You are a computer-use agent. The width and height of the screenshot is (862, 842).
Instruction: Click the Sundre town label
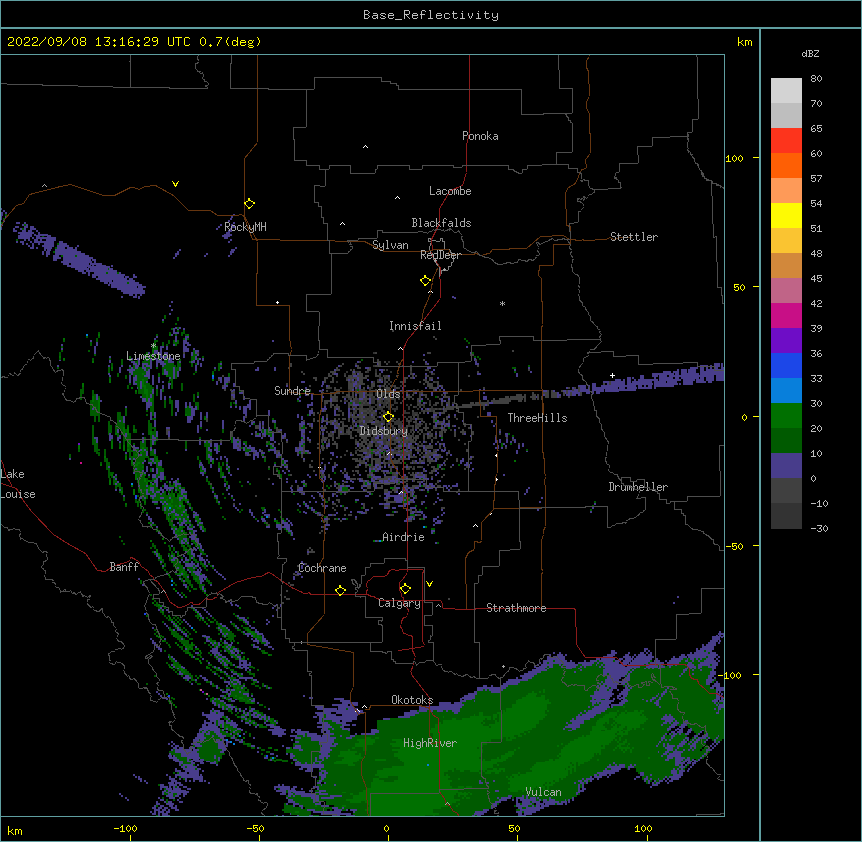(292, 391)
